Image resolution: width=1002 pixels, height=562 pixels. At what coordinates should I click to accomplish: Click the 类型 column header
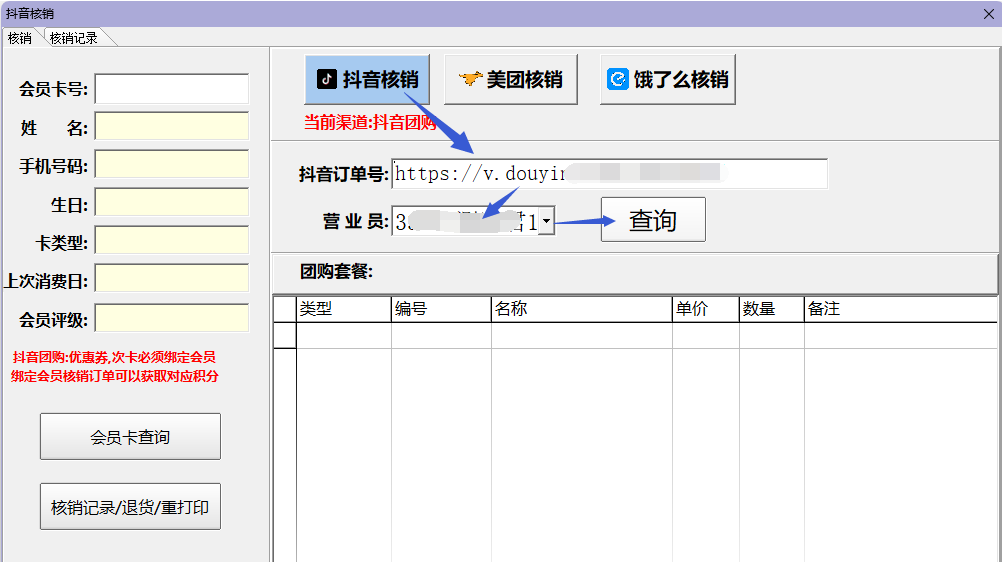coord(344,309)
